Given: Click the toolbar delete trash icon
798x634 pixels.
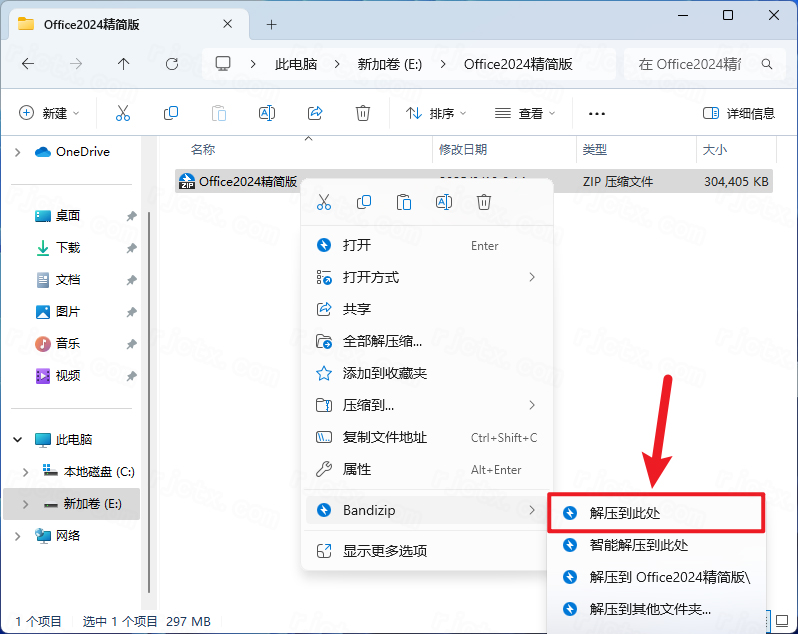Looking at the screenshot, I should (363, 113).
